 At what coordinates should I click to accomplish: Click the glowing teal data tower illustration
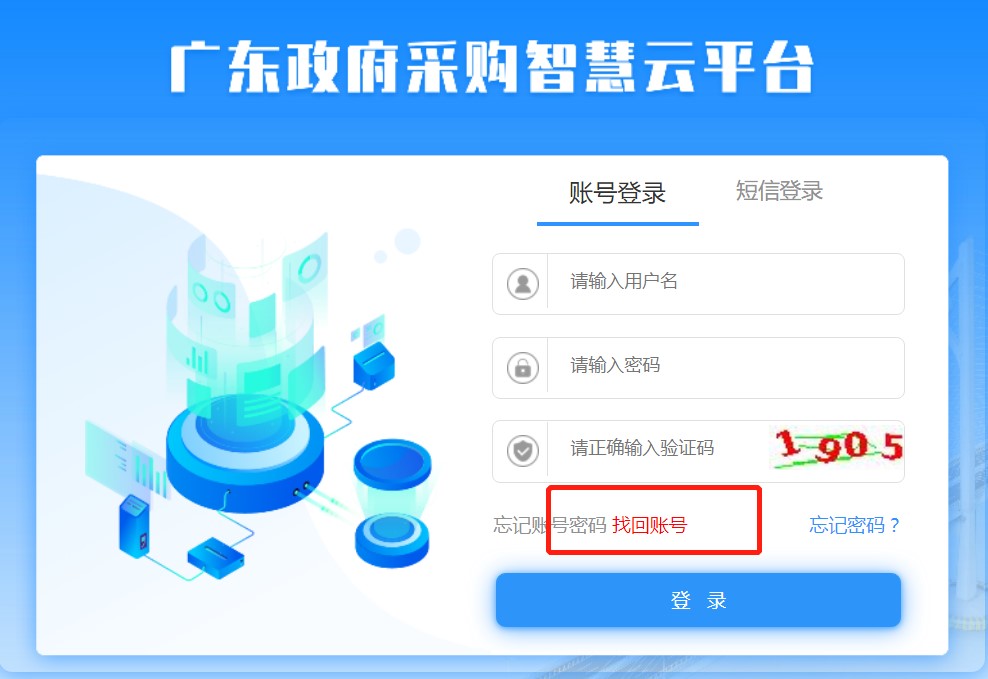[x=247, y=328]
